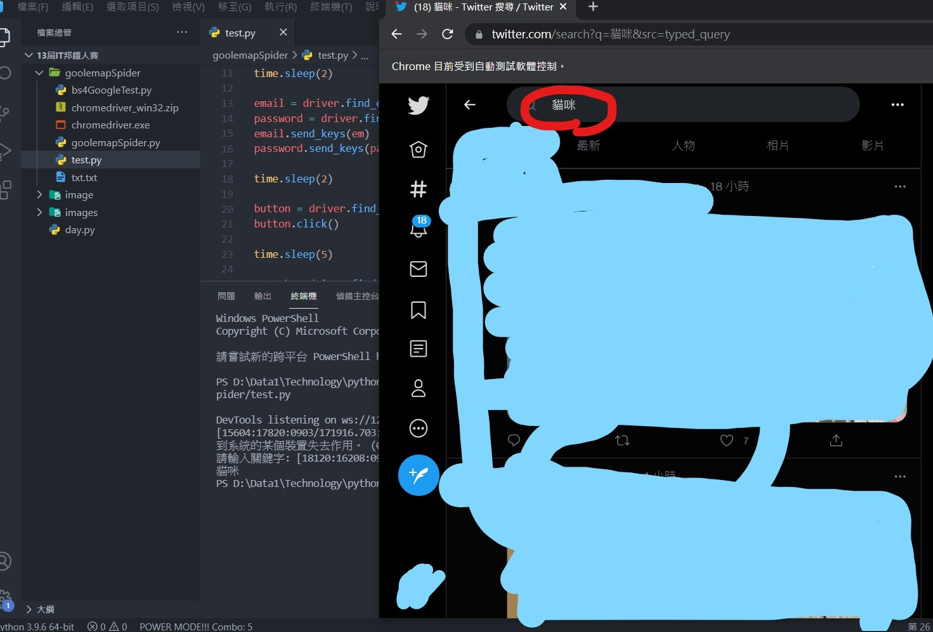
Task: Click the Twitter bird logo in sidebar
Action: [x=418, y=105]
